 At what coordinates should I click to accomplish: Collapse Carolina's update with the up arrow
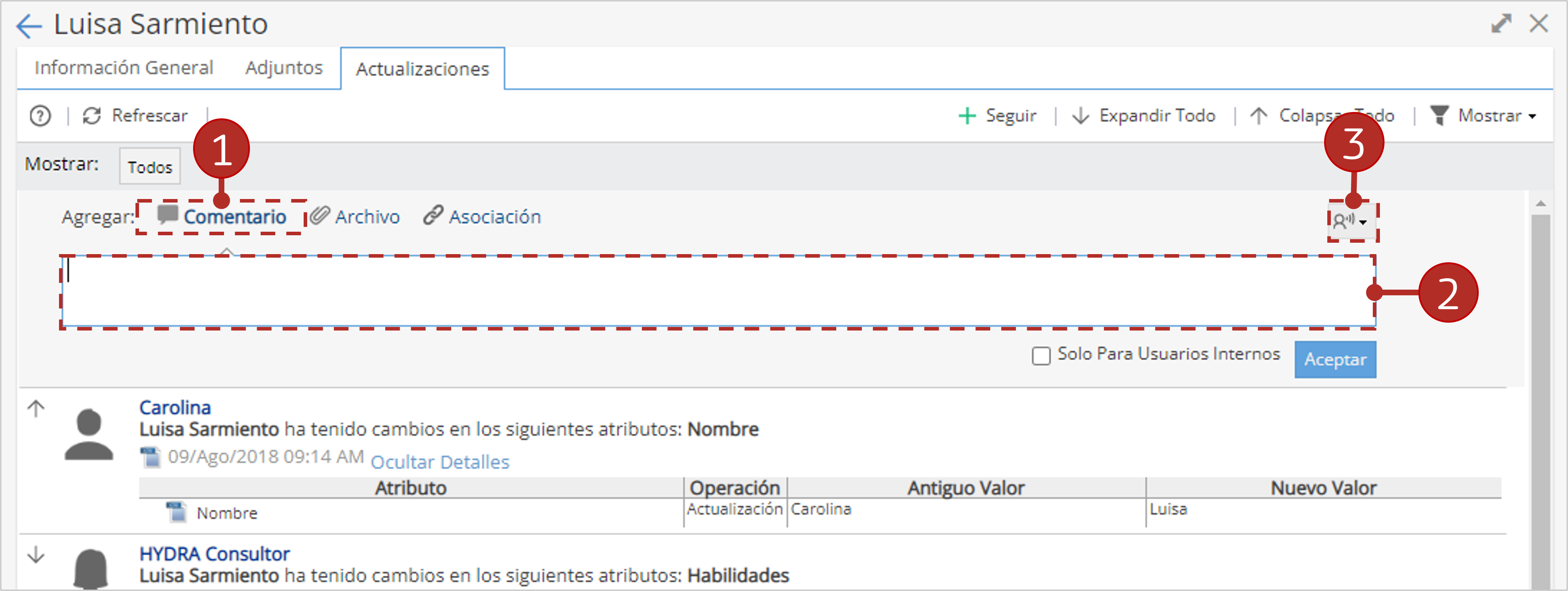pyautogui.click(x=36, y=408)
